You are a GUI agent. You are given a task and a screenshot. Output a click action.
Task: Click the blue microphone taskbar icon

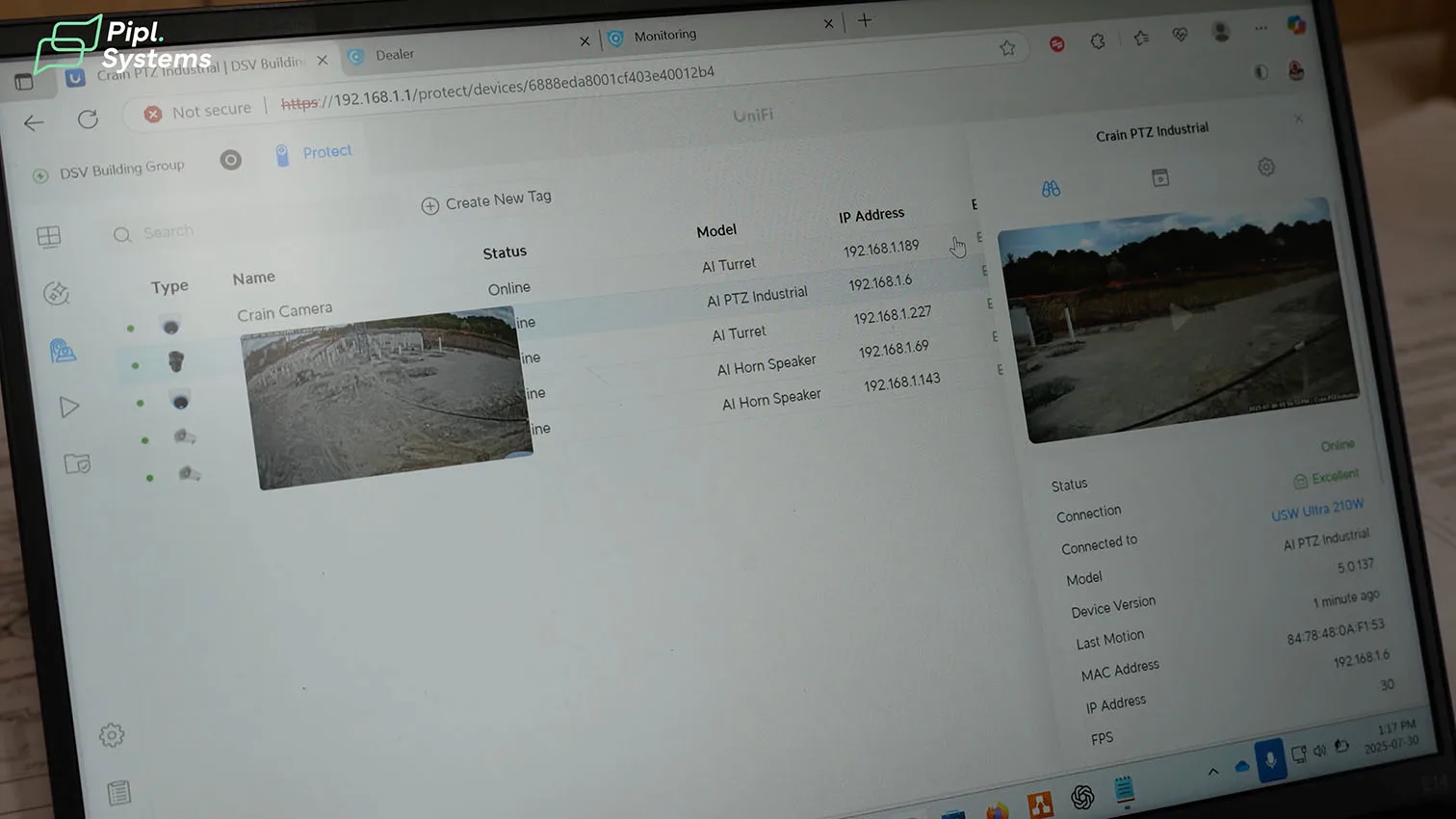pos(1270,761)
